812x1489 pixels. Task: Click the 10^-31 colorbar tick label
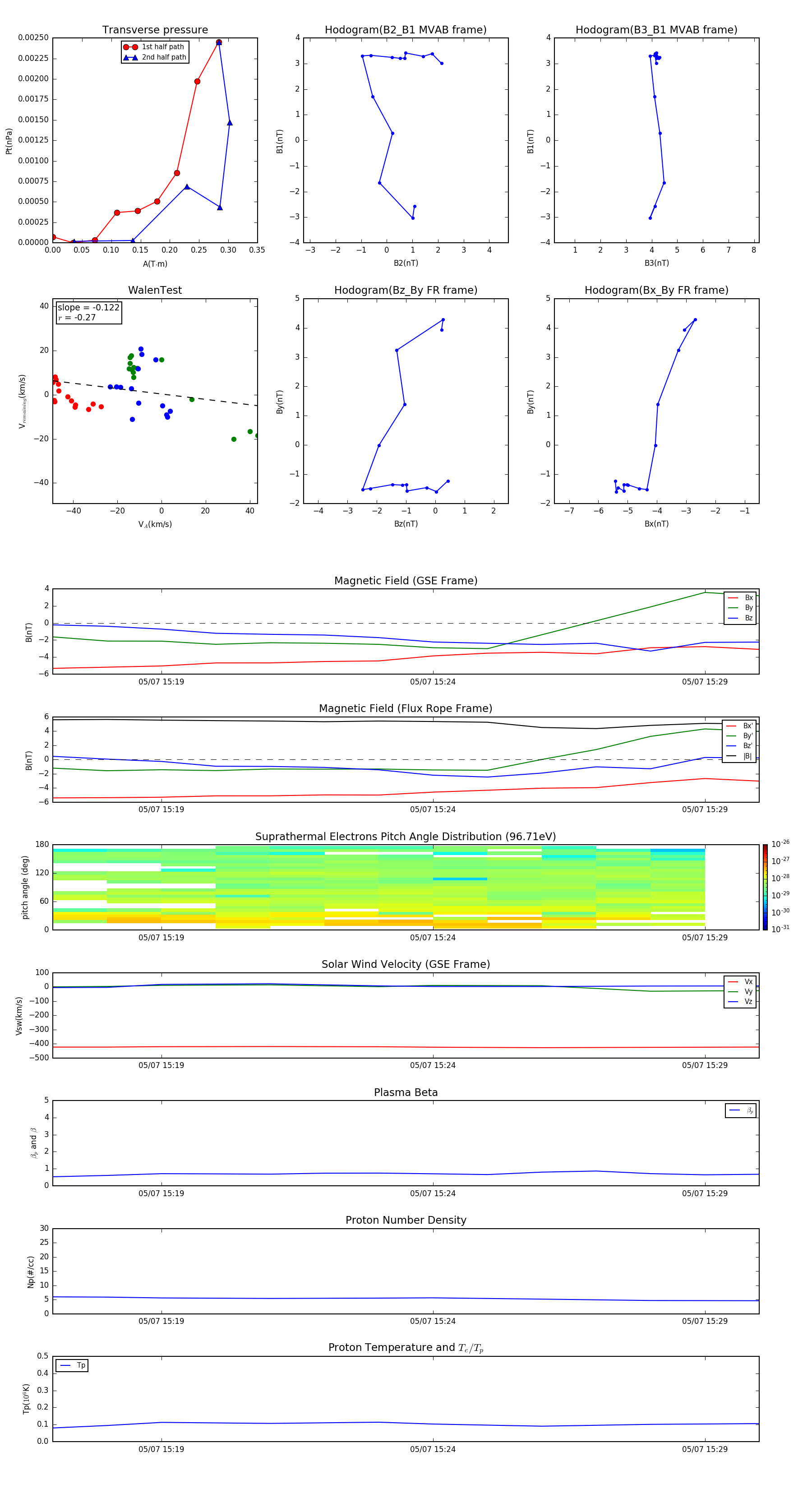coord(780,929)
